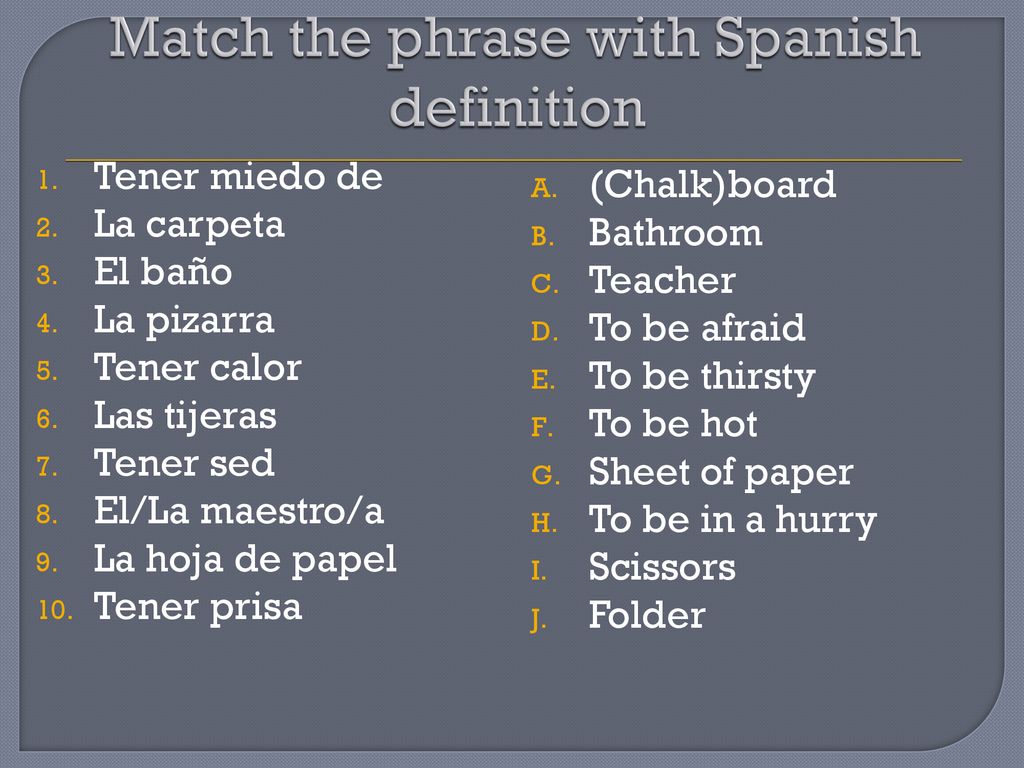Click "El/La maestro/a" item
This screenshot has width=1024, height=768.
click(239, 511)
